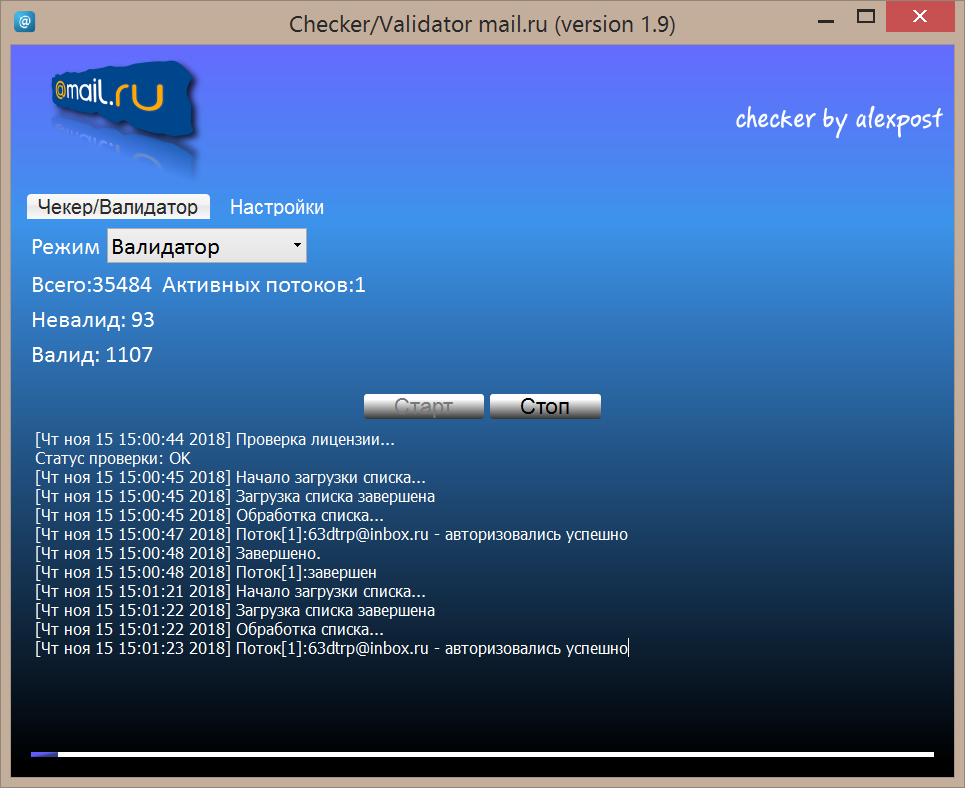Image resolution: width=965 pixels, height=788 pixels.
Task: Click the 'checker by alexpost' text
Action: click(838, 120)
